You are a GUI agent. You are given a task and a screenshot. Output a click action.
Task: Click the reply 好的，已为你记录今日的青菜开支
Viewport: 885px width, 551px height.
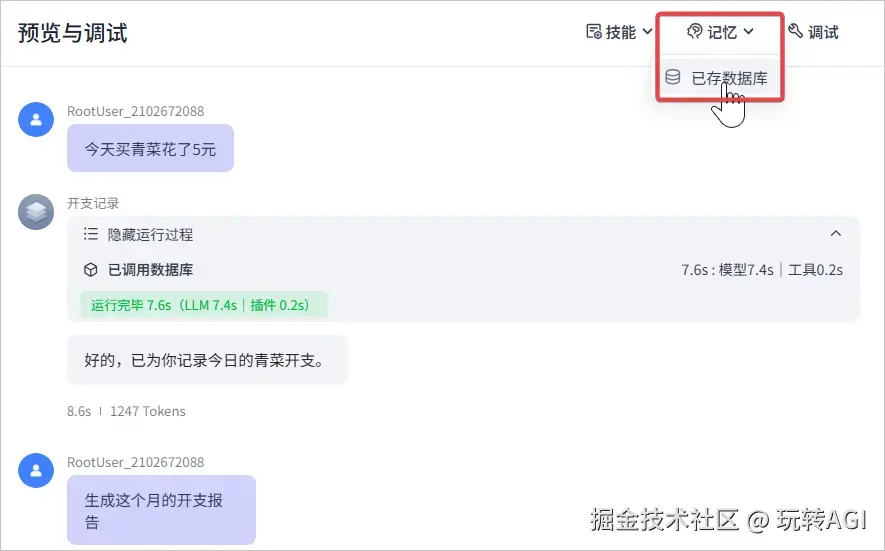207,360
